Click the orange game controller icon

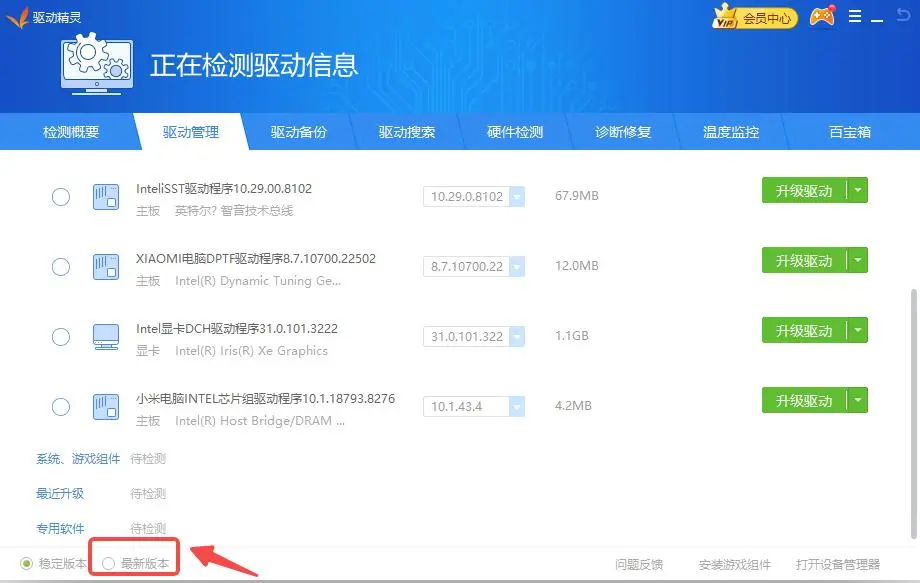[x=822, y=17]
